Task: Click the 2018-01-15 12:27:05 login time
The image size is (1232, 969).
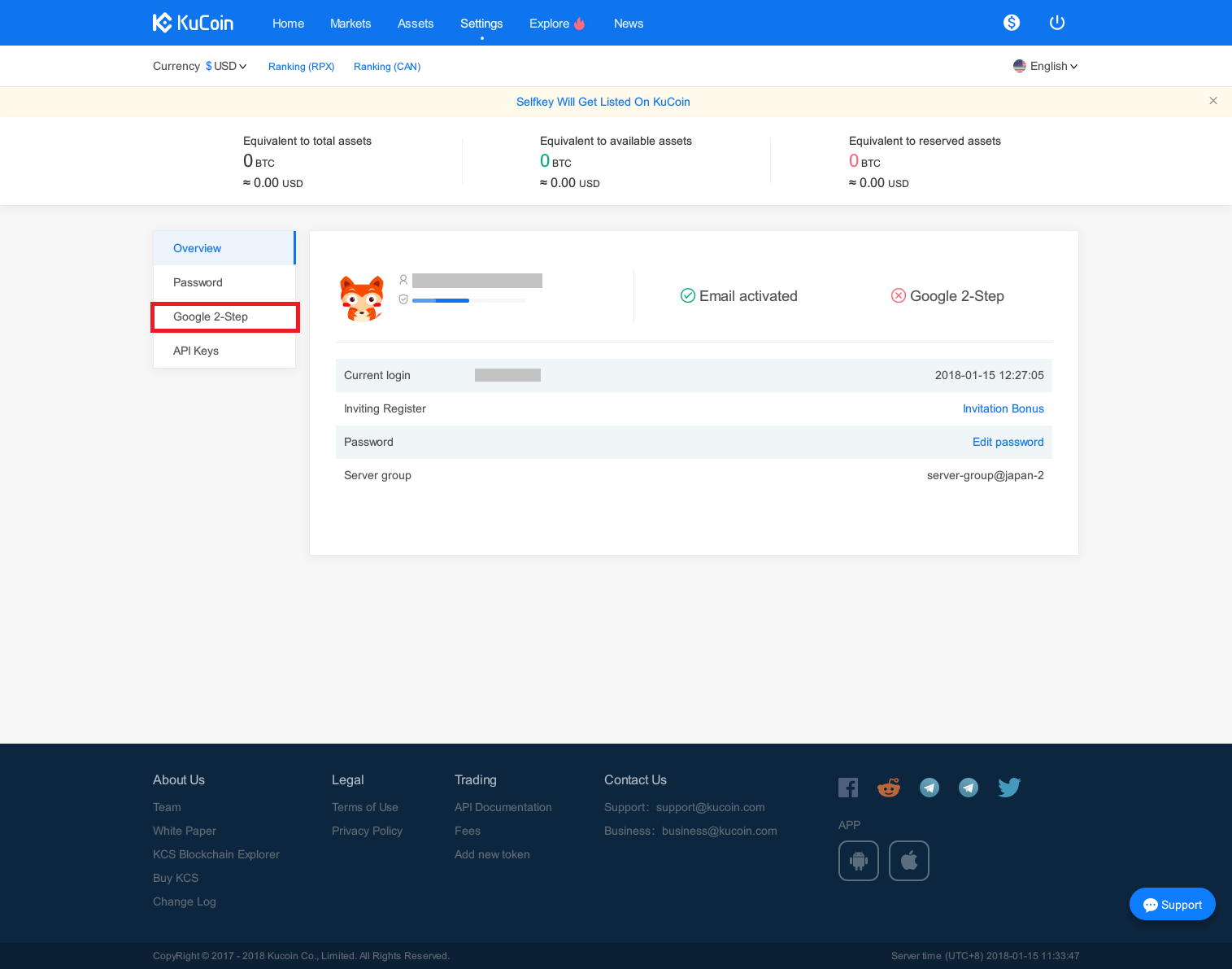Action: (x=990, y=375)
